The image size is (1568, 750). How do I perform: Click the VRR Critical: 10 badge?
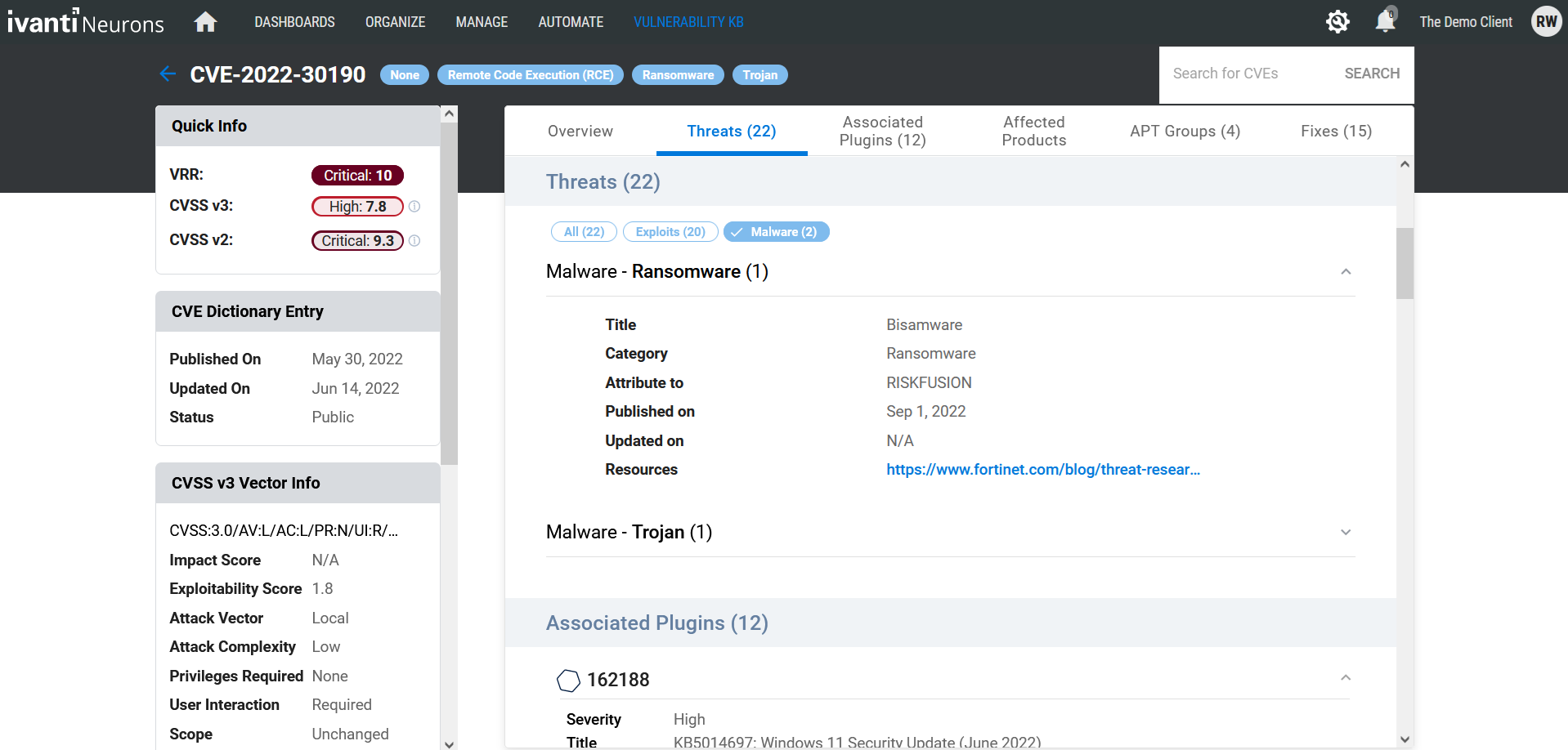(x=357, y=176)
